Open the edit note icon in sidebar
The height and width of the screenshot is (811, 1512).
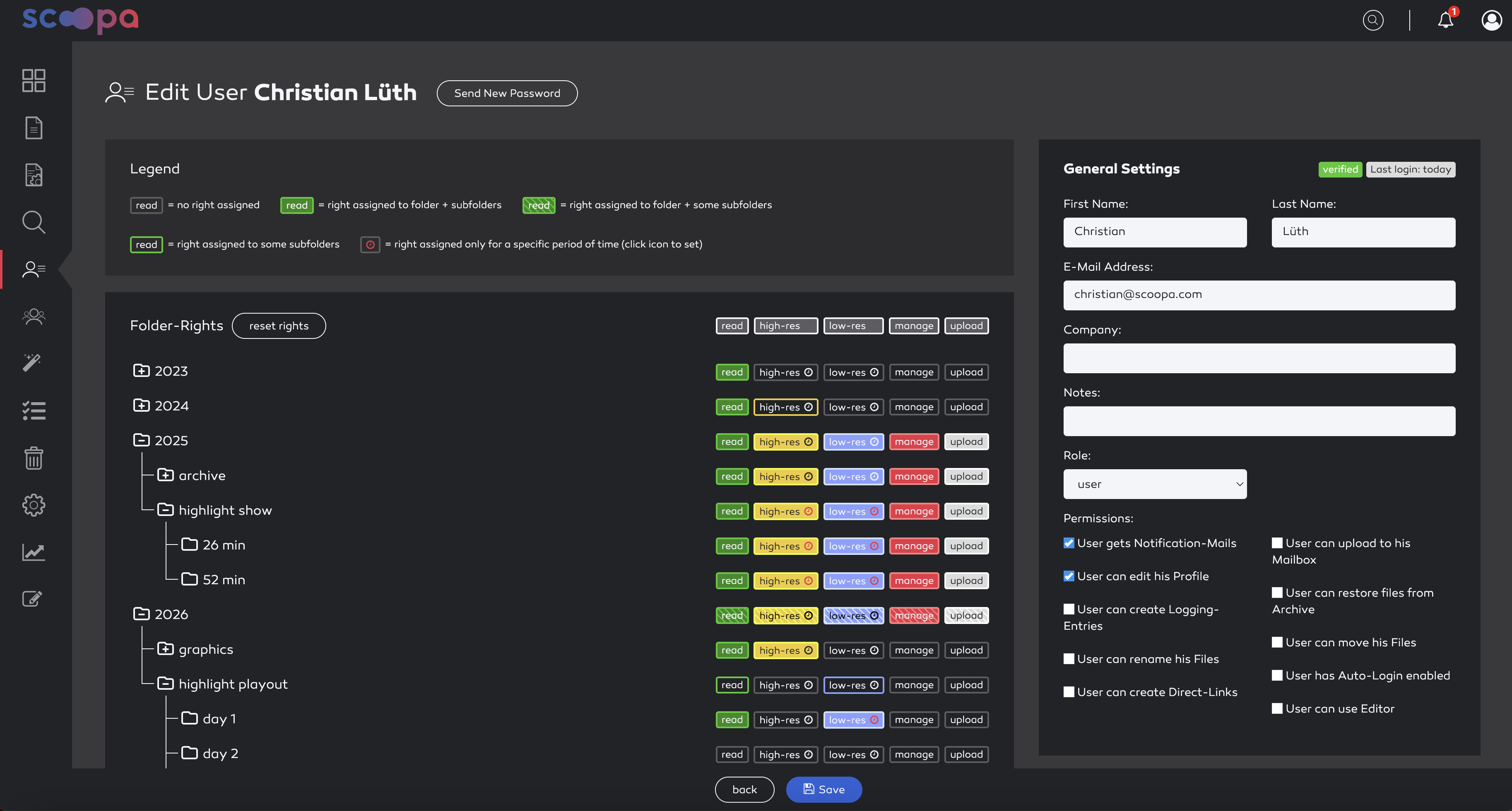click(32, 599)
